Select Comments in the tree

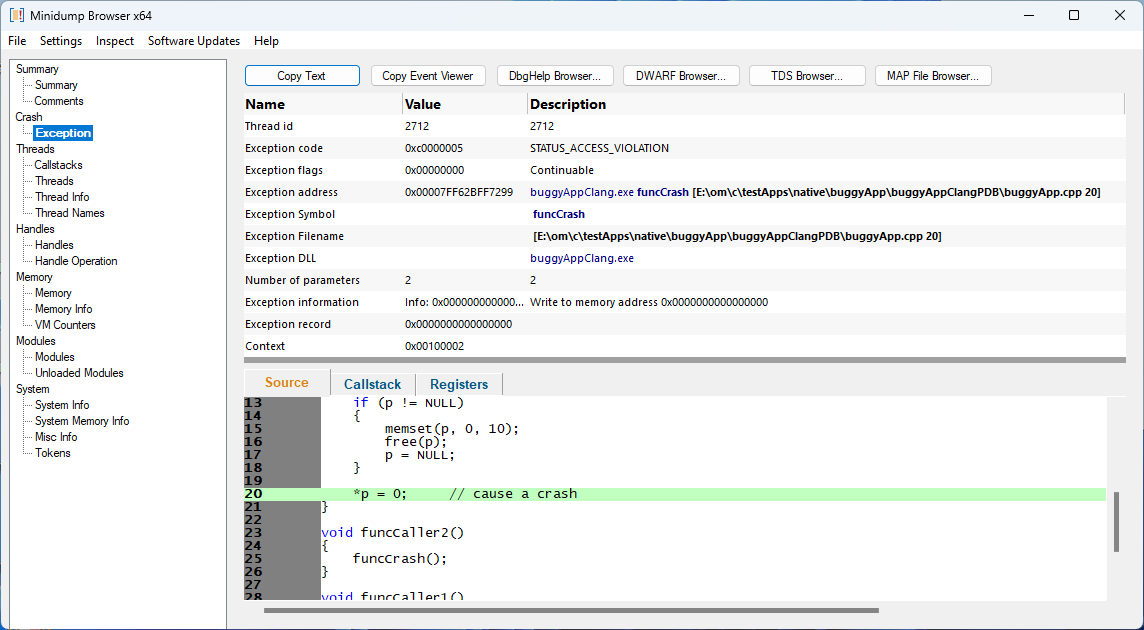click(59, 101)
